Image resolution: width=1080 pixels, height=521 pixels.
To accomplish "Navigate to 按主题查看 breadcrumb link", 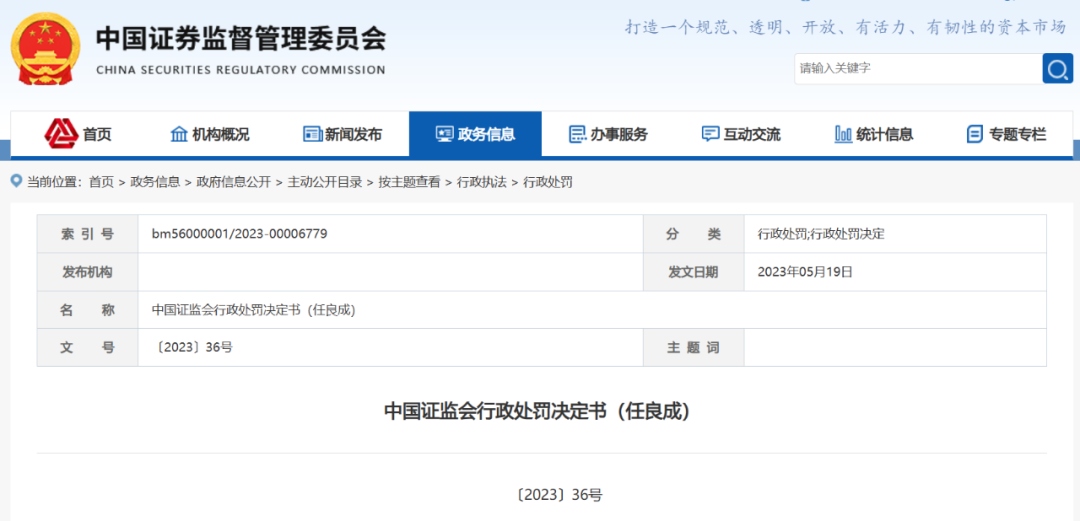I will pos(408,182).
